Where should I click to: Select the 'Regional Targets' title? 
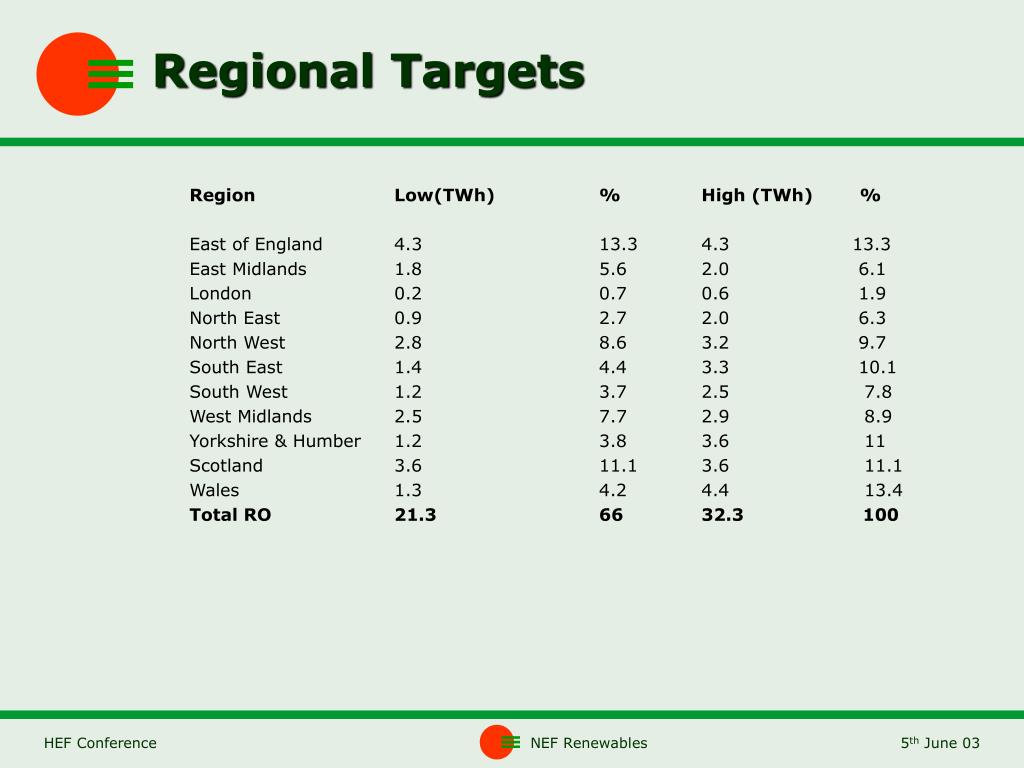pos(369,72)
